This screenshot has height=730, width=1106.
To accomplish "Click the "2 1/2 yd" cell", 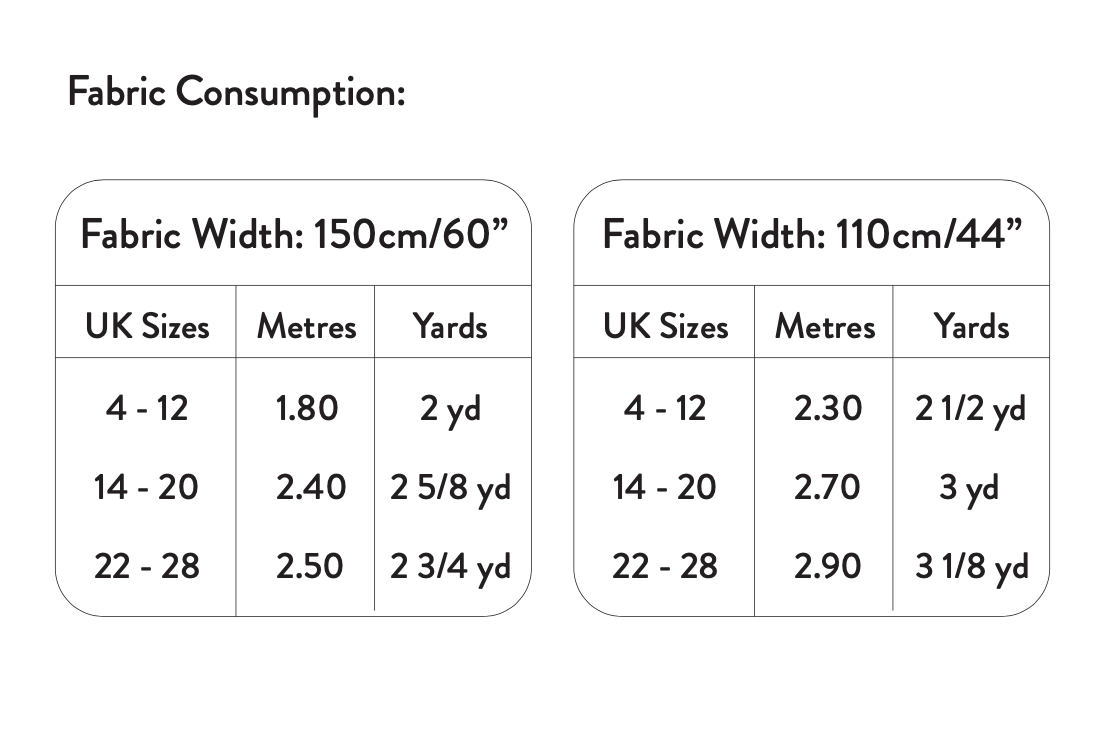I will tap(970, 409).
